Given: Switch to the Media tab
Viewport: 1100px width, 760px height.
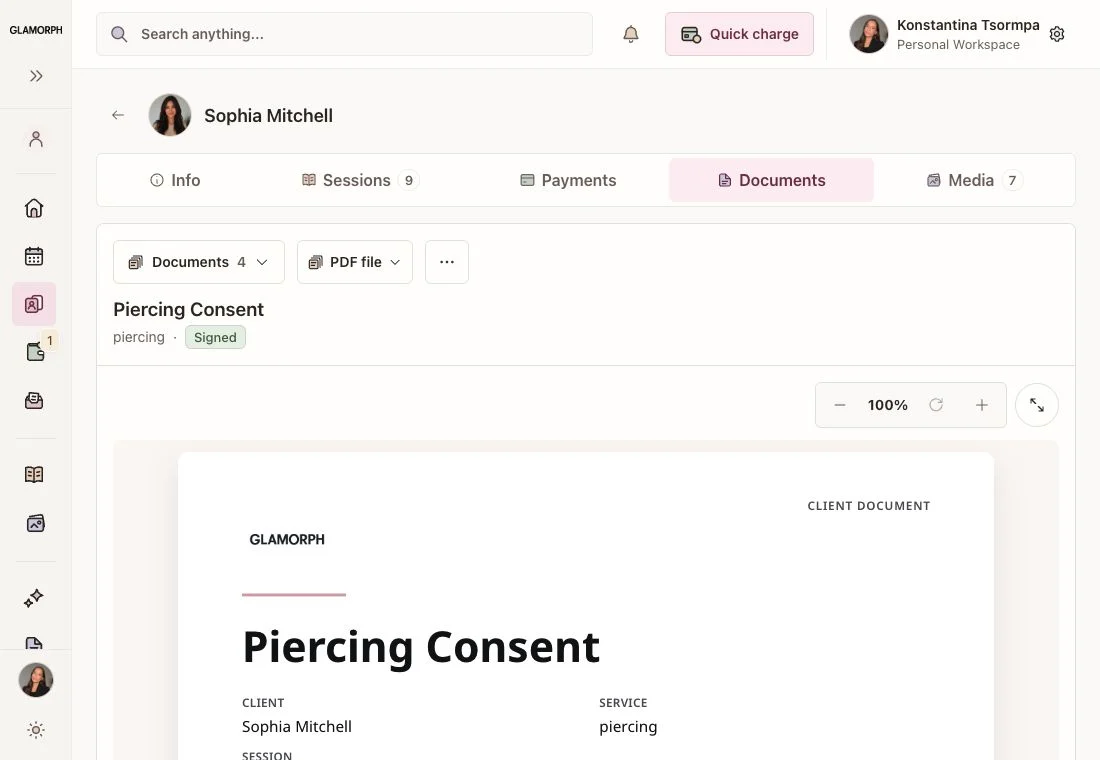Looking at the screenshot, I should [974, 180].
